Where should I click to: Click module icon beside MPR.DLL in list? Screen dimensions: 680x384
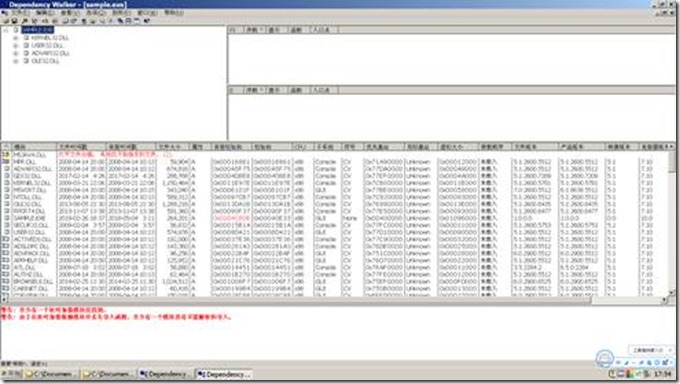click(6, 161)
